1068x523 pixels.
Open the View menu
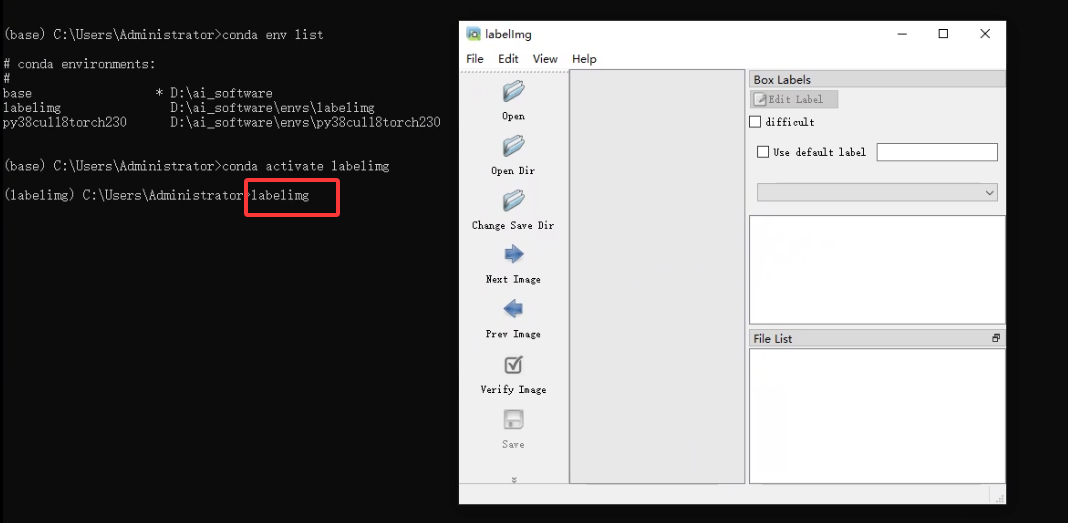click(x=545, y=59)
